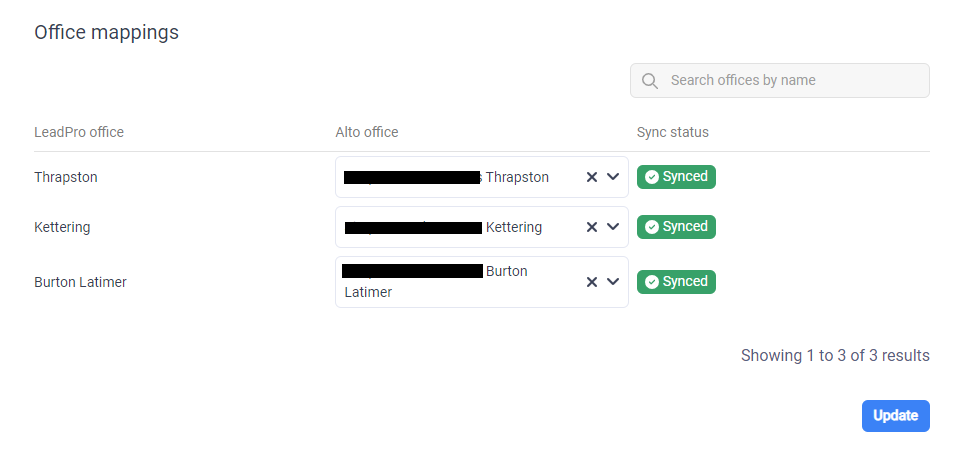Click the Burton Latimer Synced checkmark icon

652,282
